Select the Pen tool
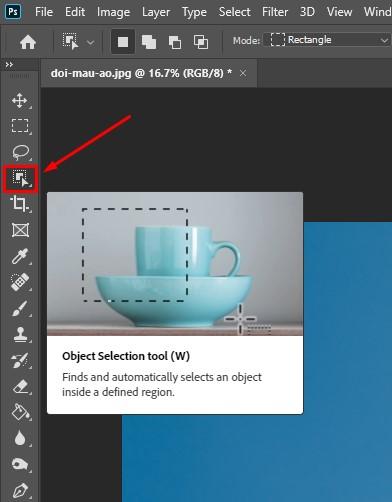 point(20,491)
